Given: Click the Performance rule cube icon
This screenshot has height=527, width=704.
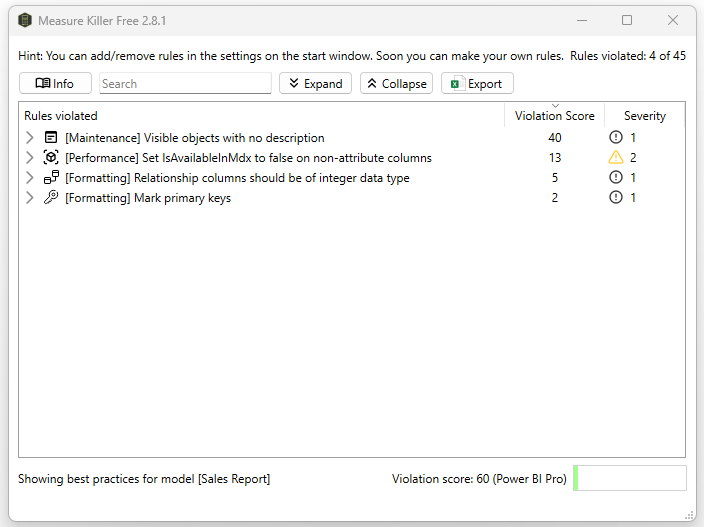Looking at the screenshot, I should point(51,158).
